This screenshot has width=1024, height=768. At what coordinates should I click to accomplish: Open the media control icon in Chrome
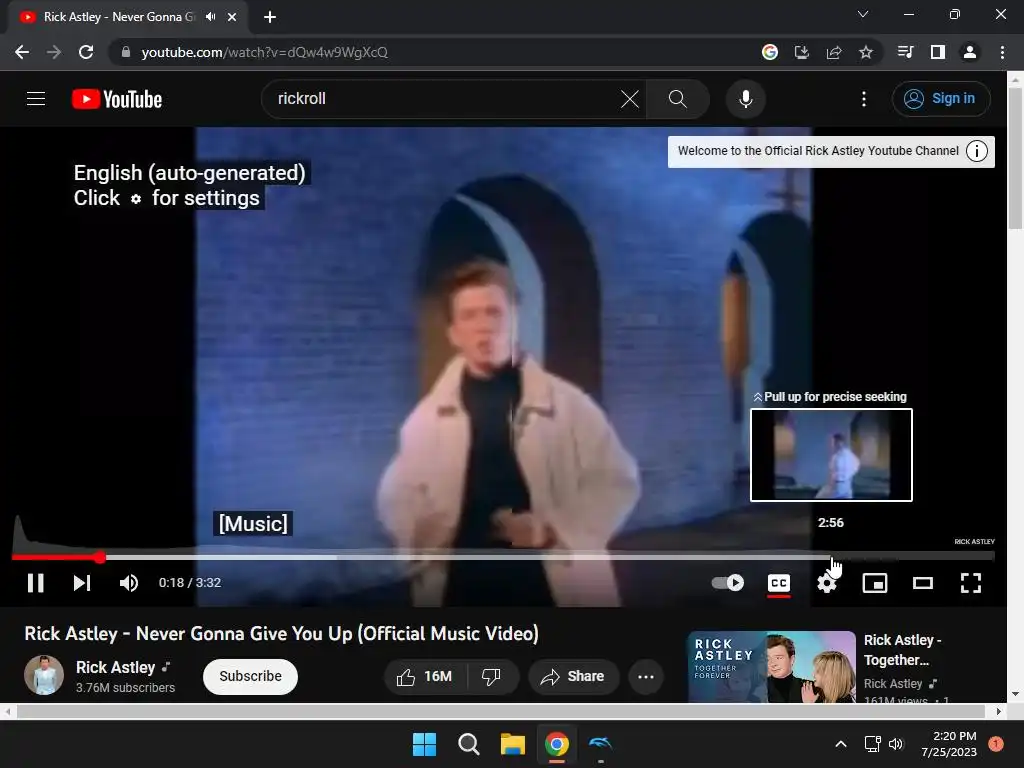point(905,52)
